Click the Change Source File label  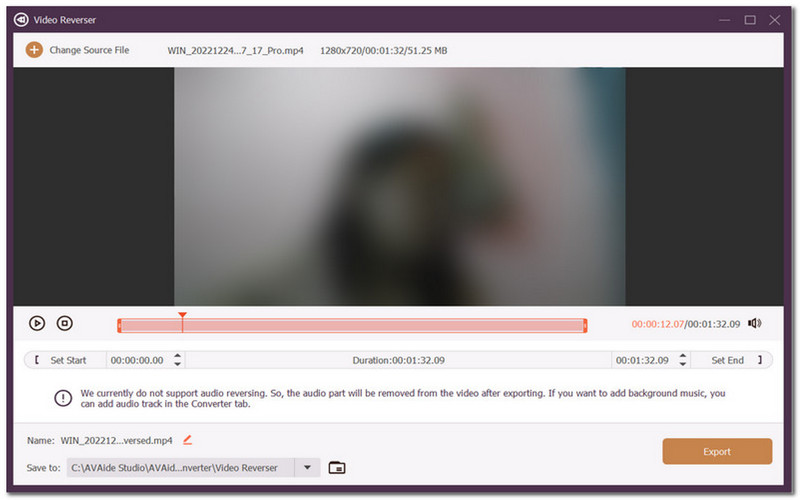89,50
